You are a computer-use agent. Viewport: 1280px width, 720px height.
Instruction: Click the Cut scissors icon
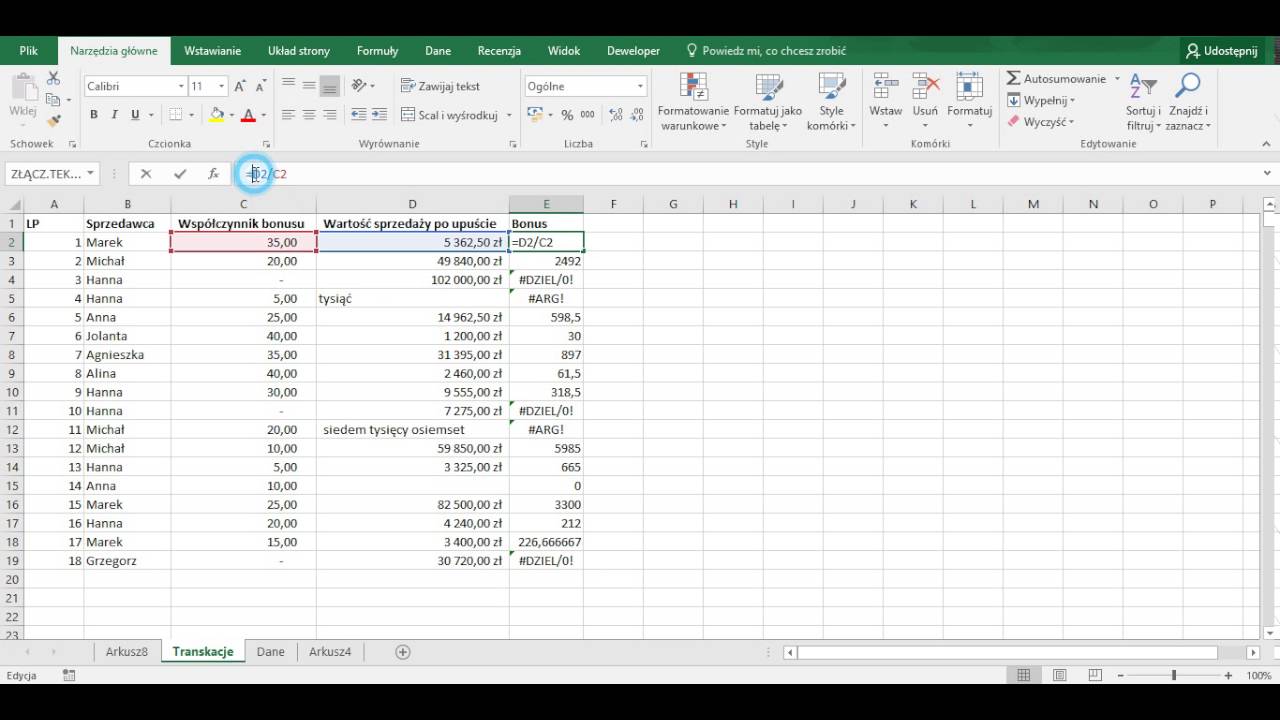click(54, 79)
